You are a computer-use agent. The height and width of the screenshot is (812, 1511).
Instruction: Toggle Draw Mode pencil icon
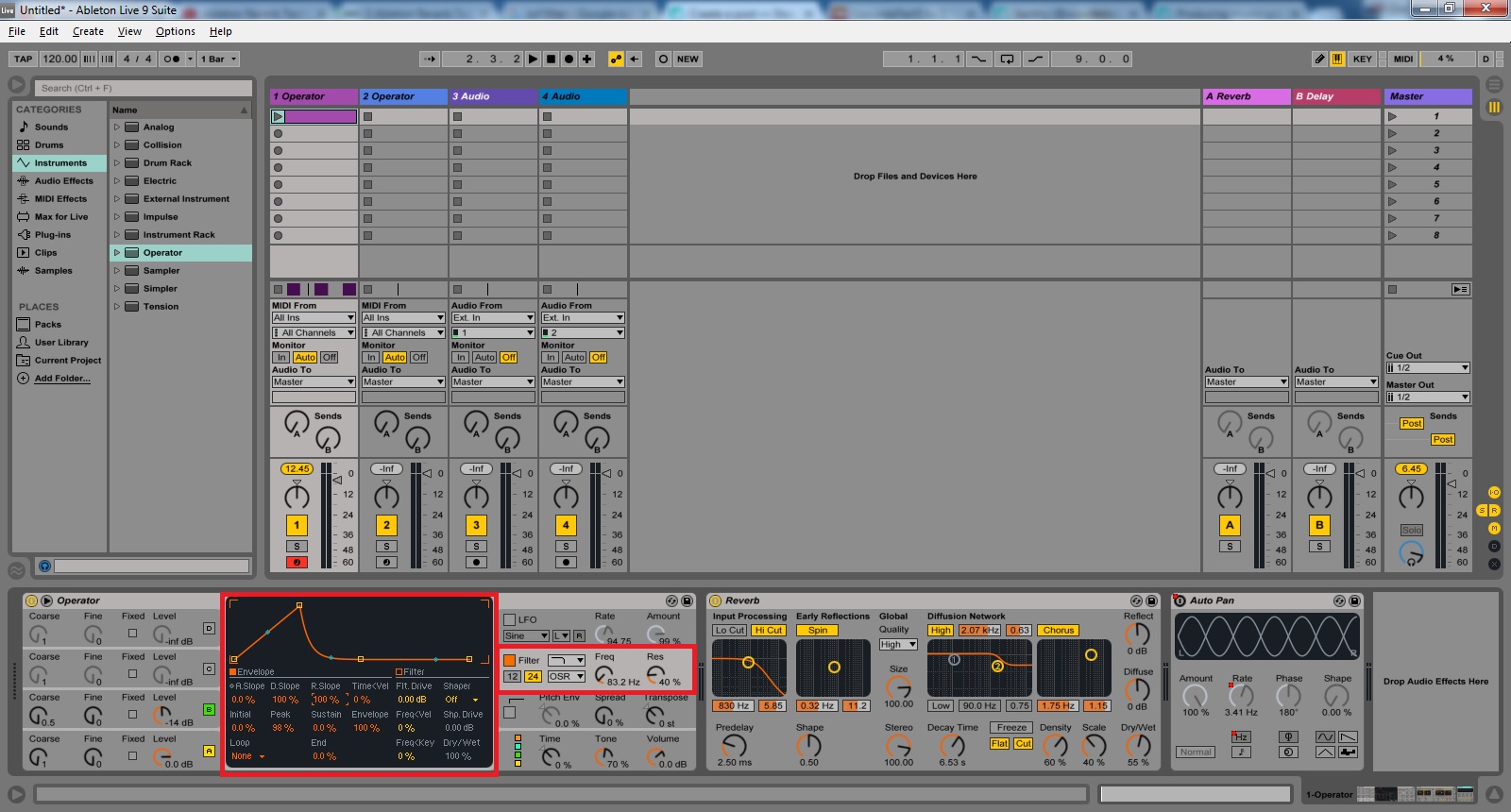(1320, 59)
